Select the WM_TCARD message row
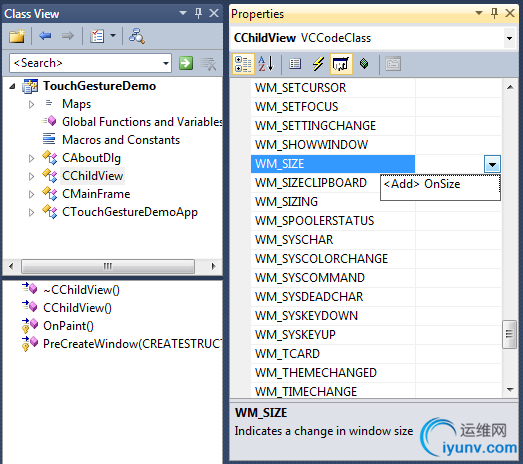 376,354
